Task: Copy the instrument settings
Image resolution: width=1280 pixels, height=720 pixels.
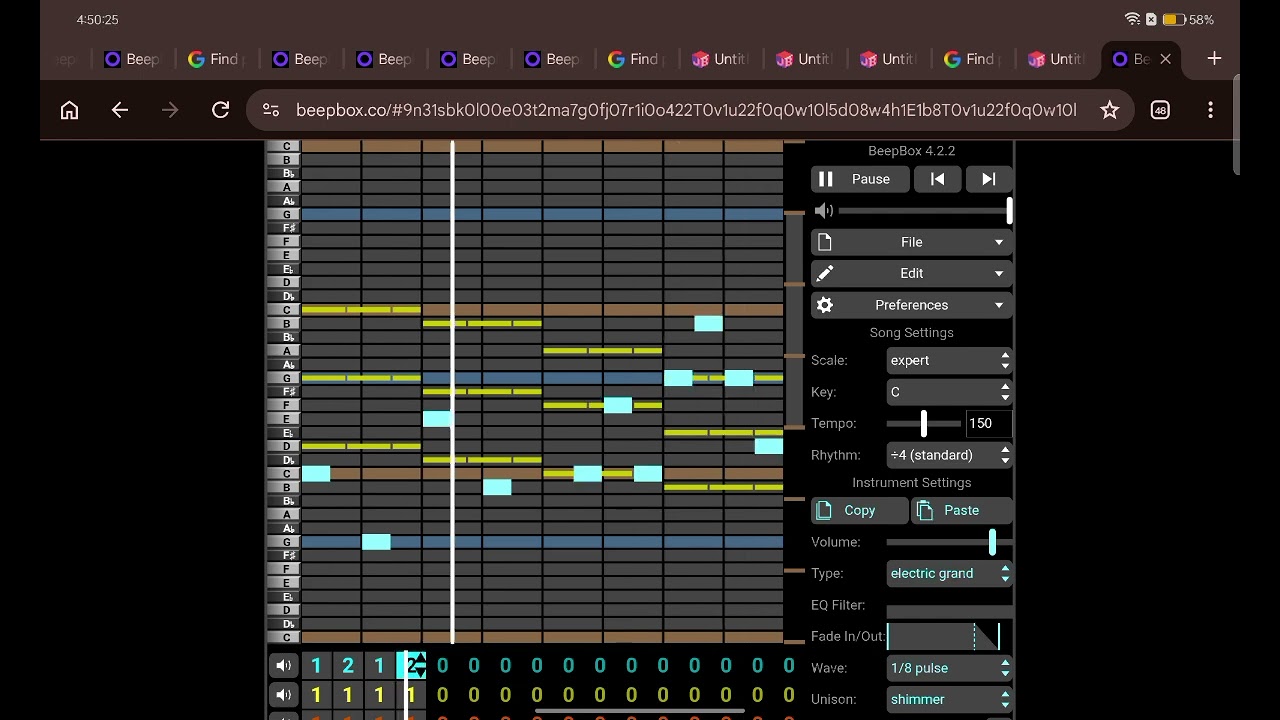Action: pos(860,510)
